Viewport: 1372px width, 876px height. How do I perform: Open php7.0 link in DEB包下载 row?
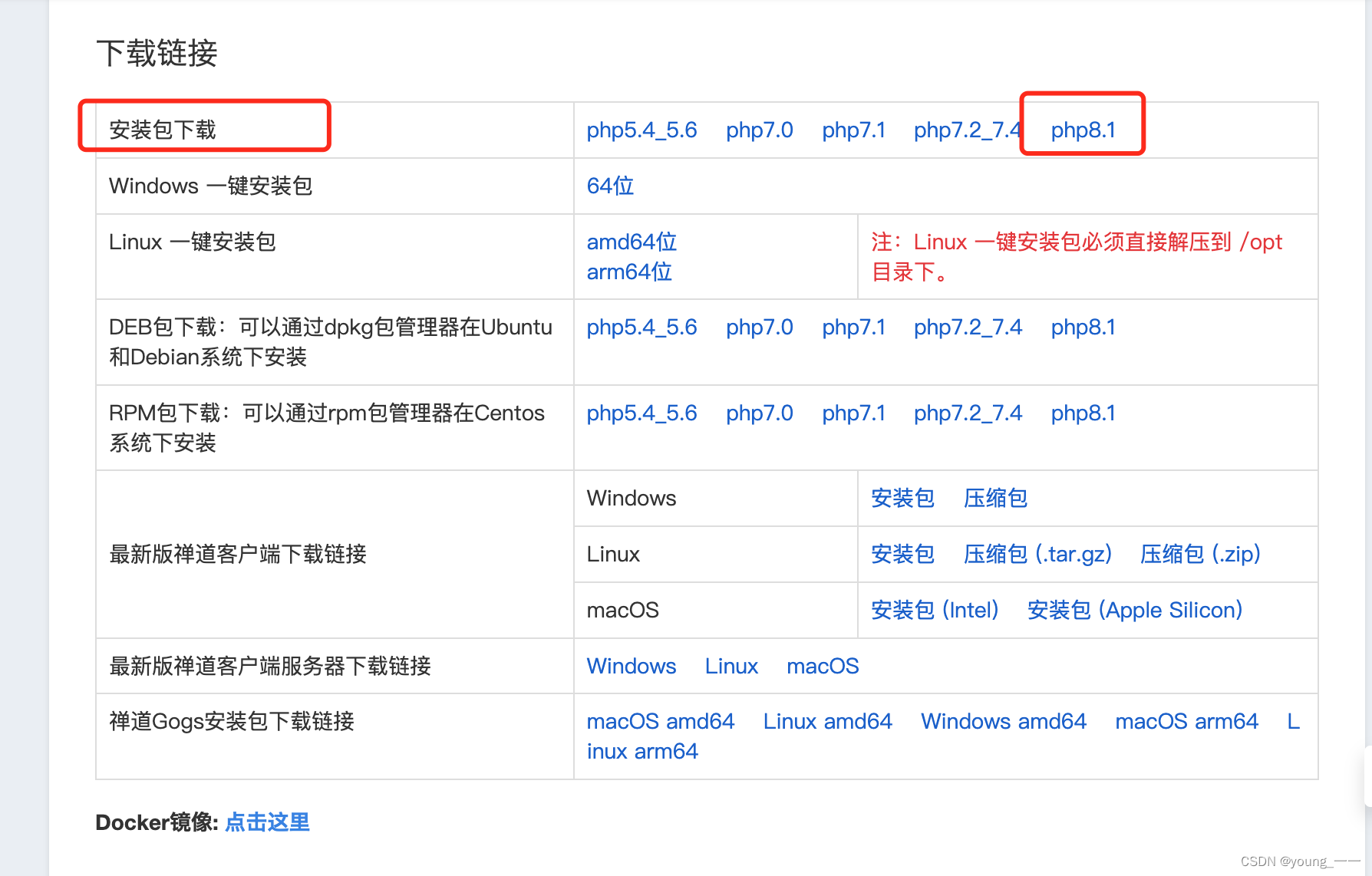760,328
